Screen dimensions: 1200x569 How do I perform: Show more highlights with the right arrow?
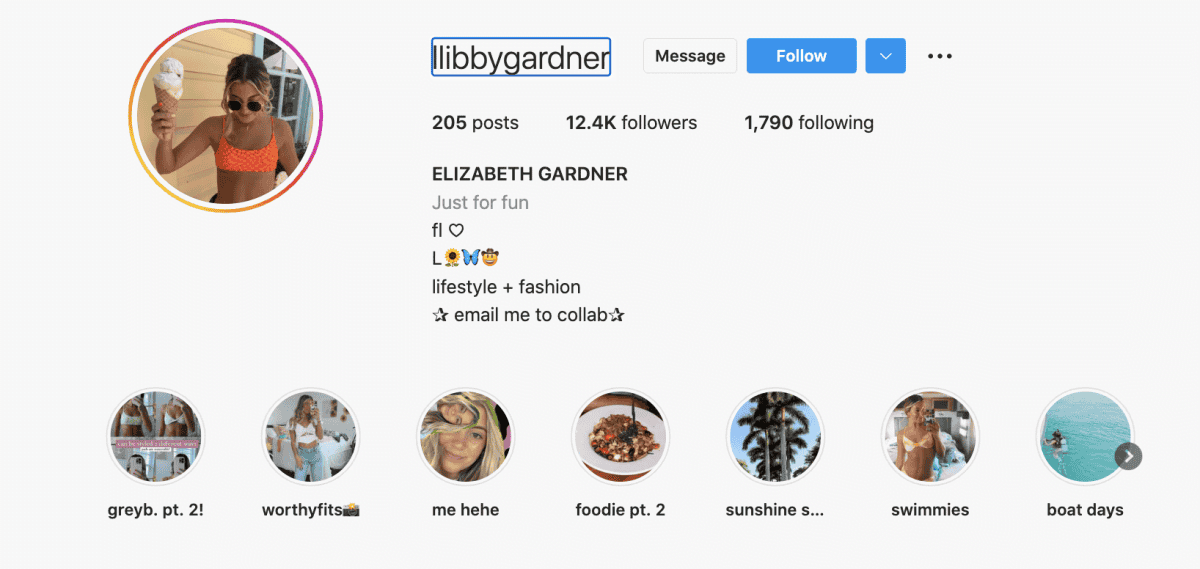[1128, 456]
